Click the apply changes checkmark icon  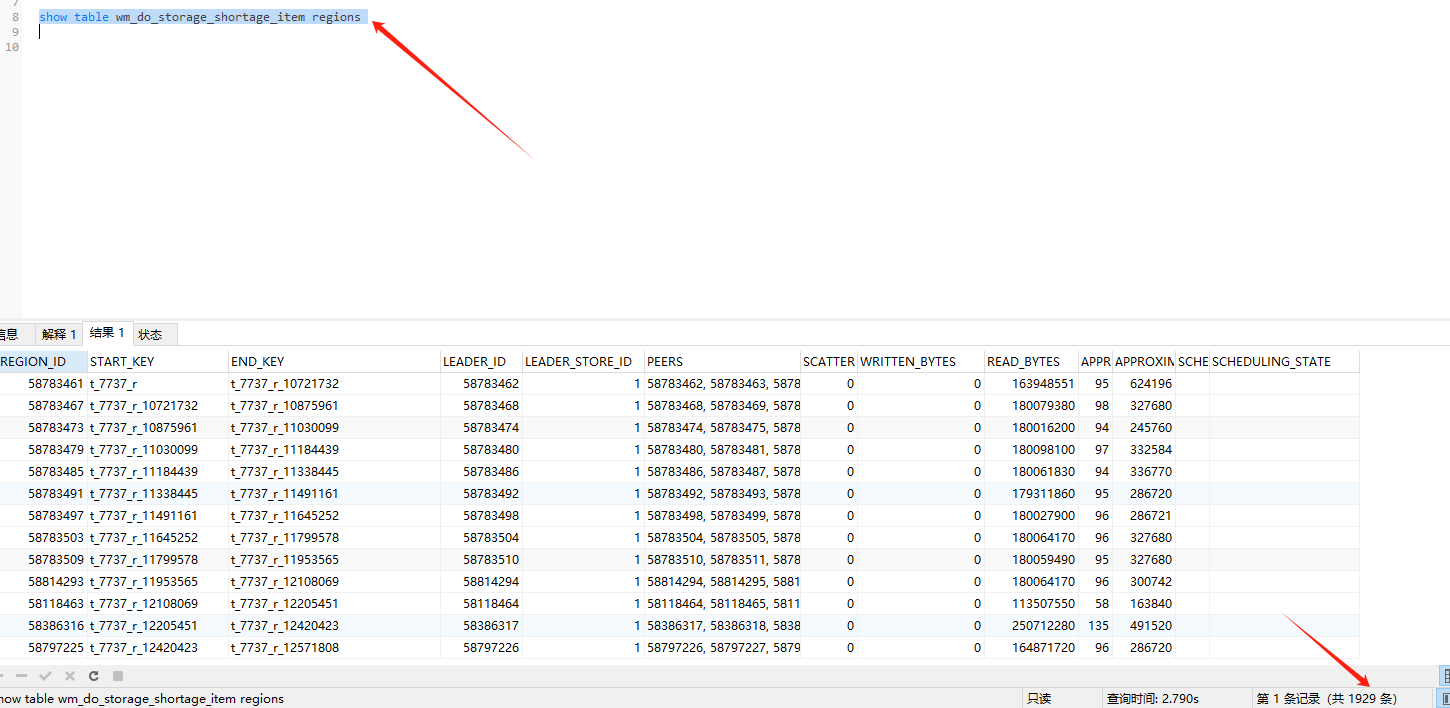click(x=44, y=676)
